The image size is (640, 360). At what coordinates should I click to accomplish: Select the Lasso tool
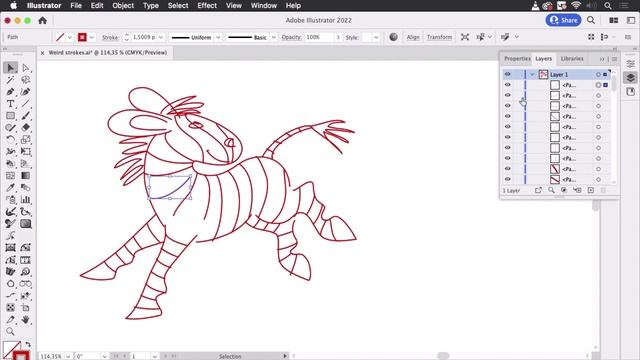click(x=26, y=80)
